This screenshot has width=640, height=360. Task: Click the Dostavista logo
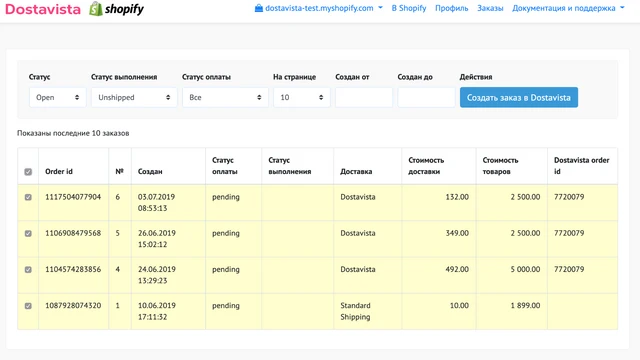click(43, 9)
